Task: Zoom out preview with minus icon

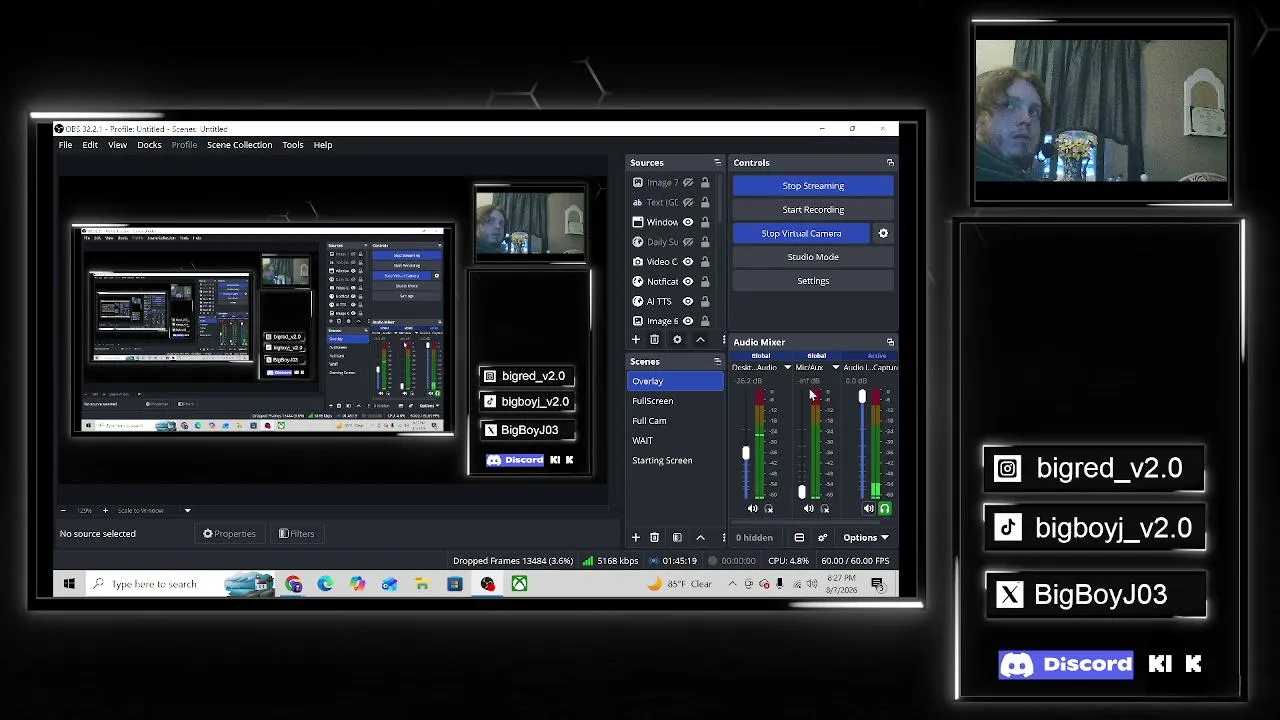Action: 63,511
